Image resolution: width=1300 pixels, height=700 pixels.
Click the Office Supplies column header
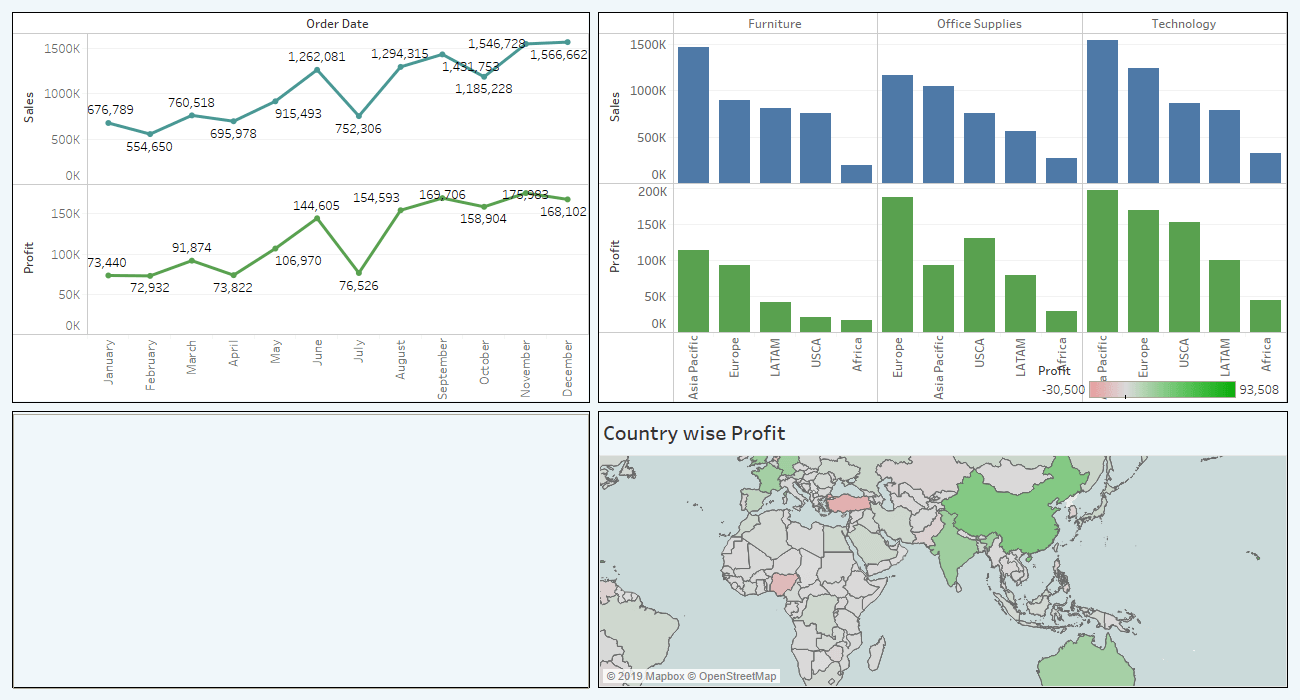979,23
